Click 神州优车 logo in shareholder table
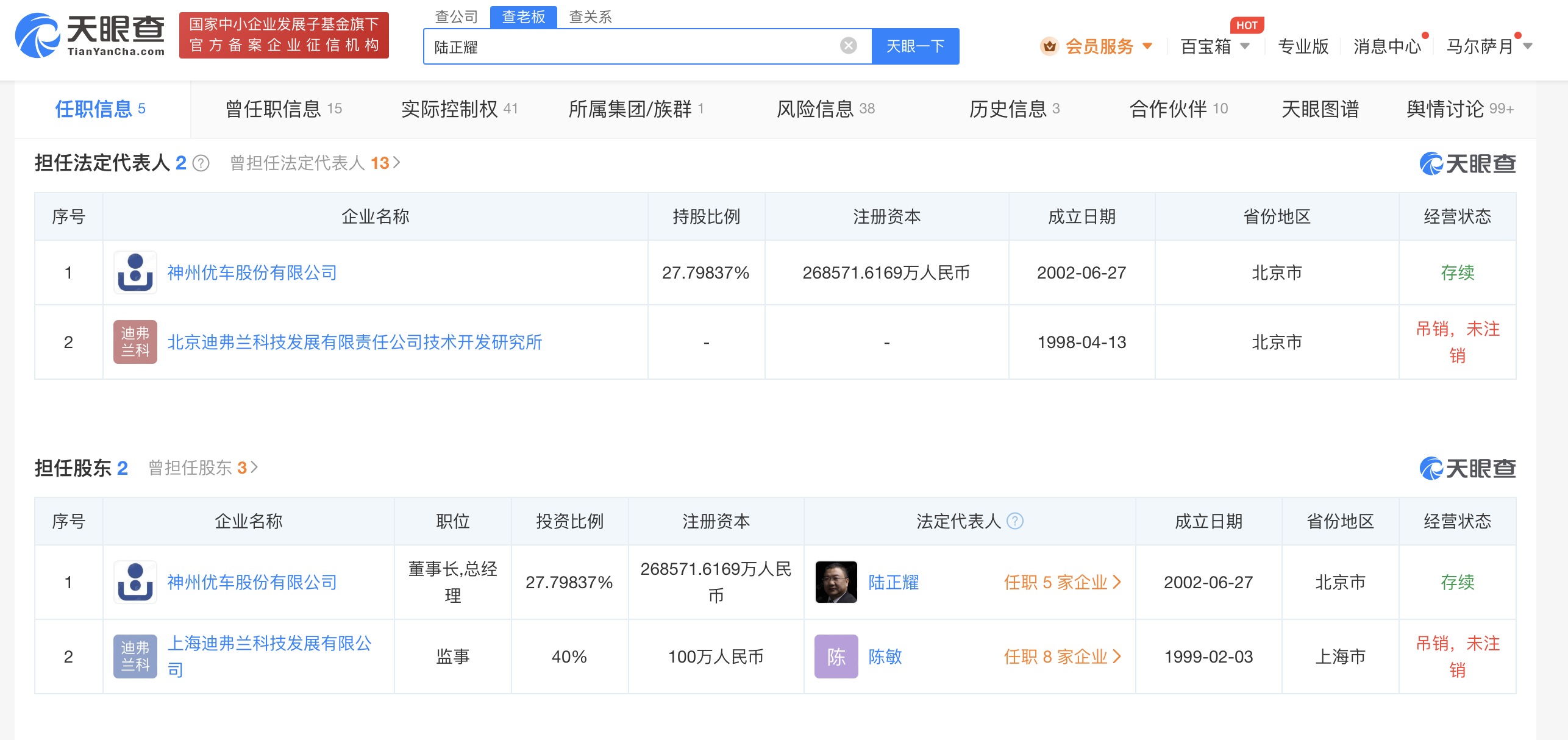Screen dimensions: 1568x740 135,582
